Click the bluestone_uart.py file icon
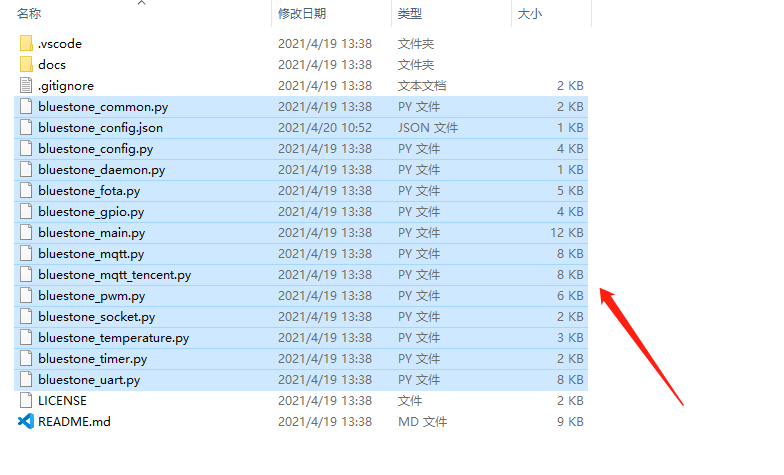784x475 pixels. tap(26, 380)
